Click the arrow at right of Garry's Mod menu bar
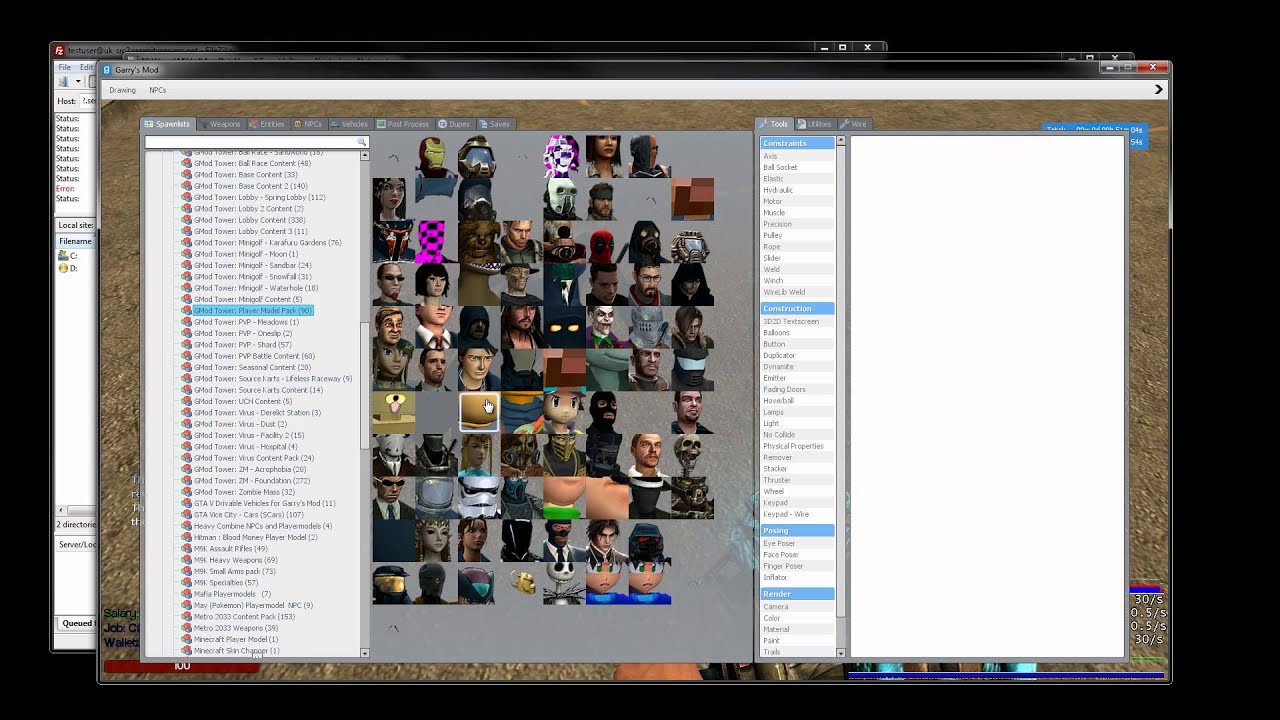Image resolution: width=1280 pixels, height=720 pixels. tap(1158, 90)
